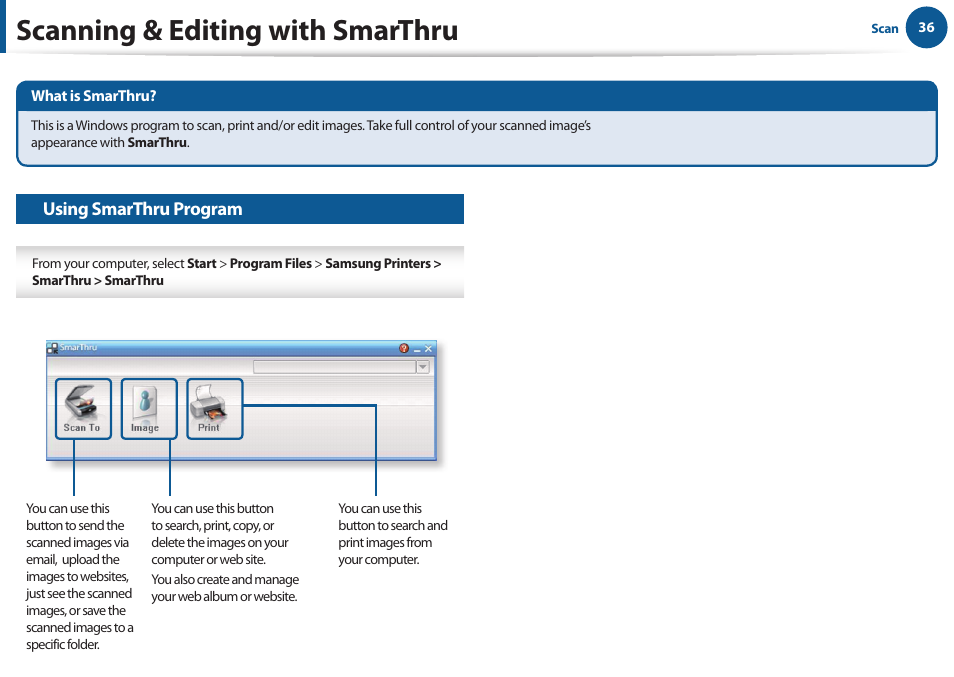Click the bold 'Samsung Printers >' text
954x677 pixels.
383,263
